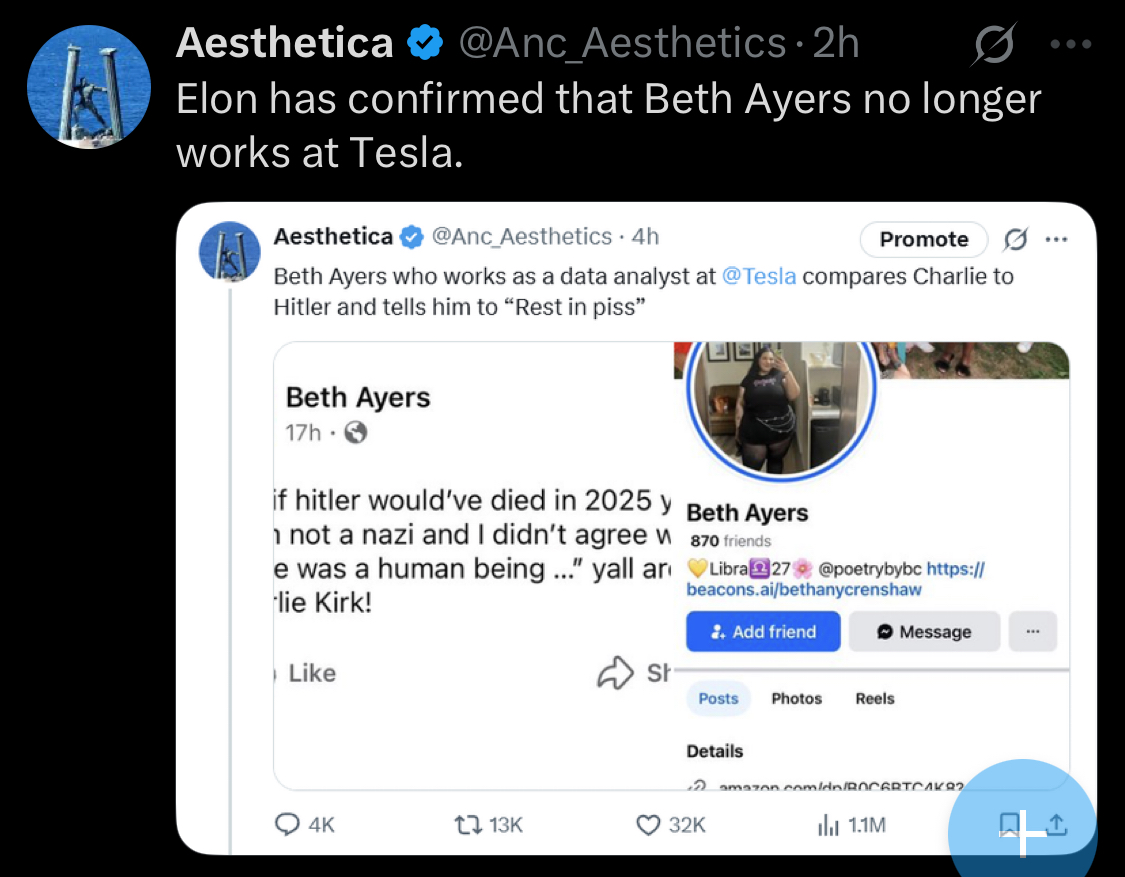Select the Posts tab
Screen dimensions: 1125x877
coord(718,698)
